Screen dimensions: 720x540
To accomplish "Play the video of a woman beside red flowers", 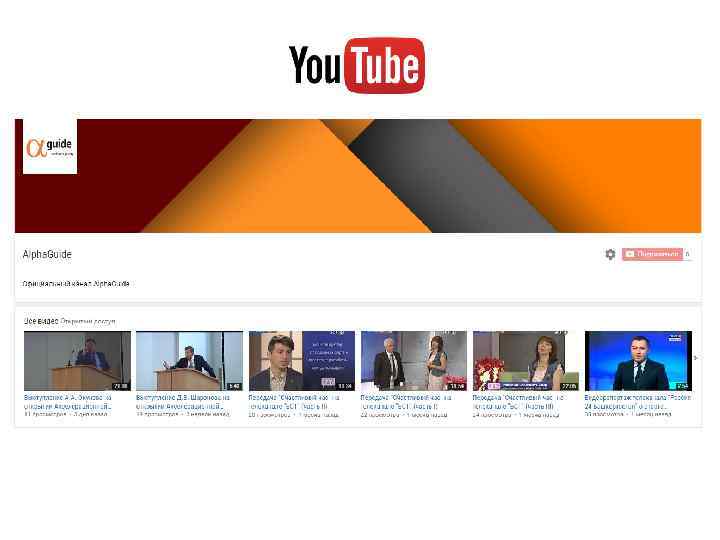I will point(526,361).
